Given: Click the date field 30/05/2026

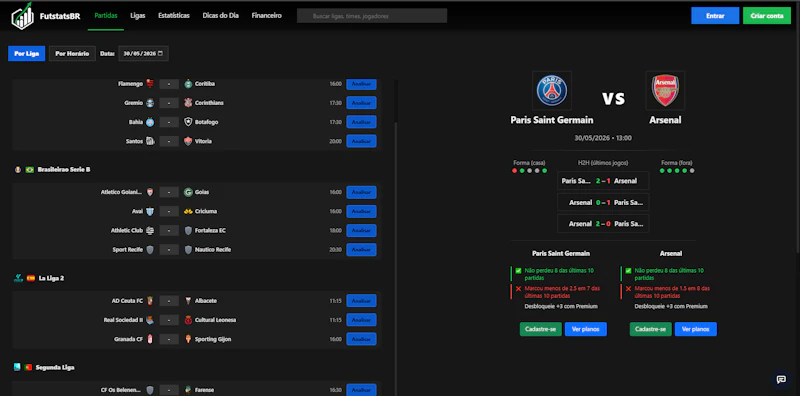Looking at the screenshot, I should pos(143,54).
